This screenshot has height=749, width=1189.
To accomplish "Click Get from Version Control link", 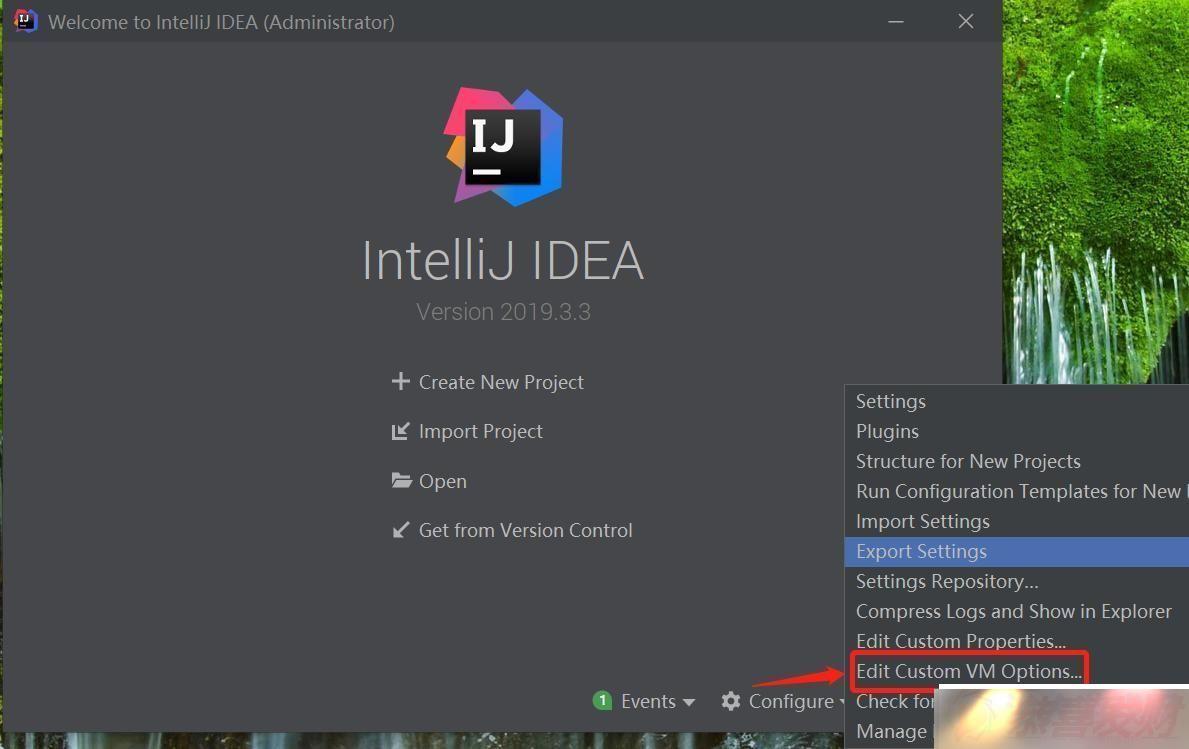I will 525,531.
